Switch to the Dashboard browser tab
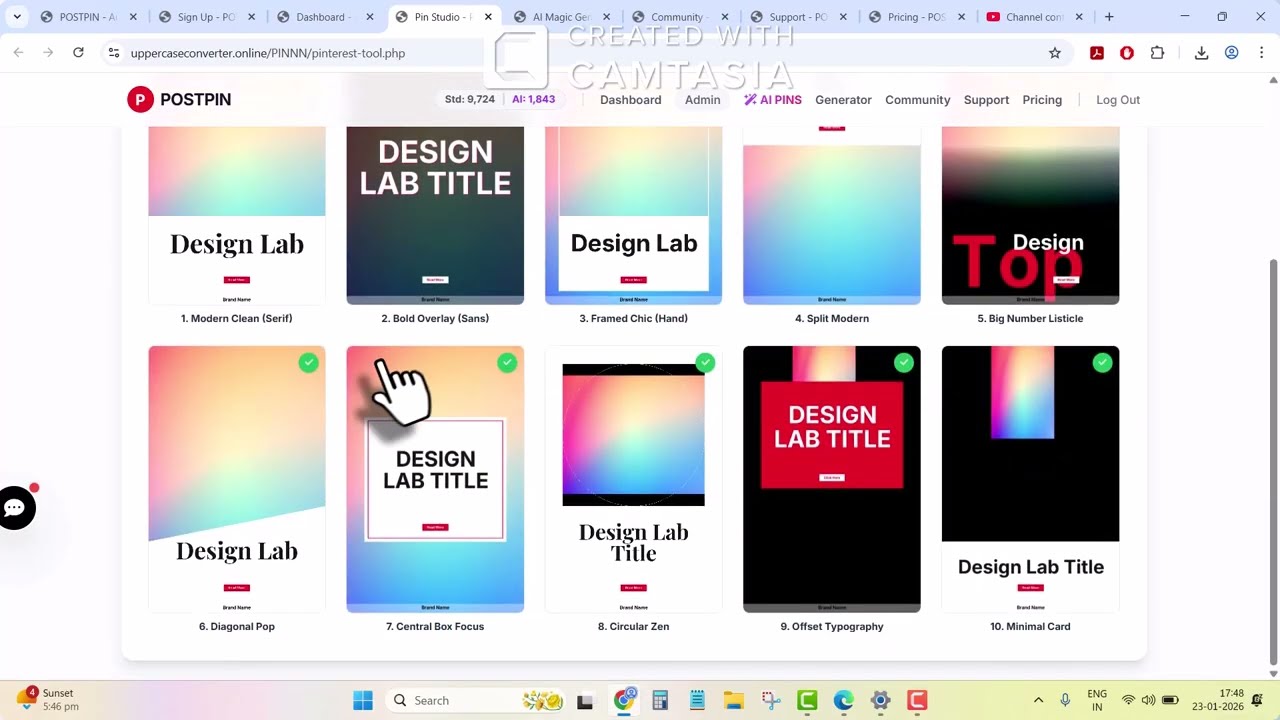1280x720 pixels. (325, 17)
